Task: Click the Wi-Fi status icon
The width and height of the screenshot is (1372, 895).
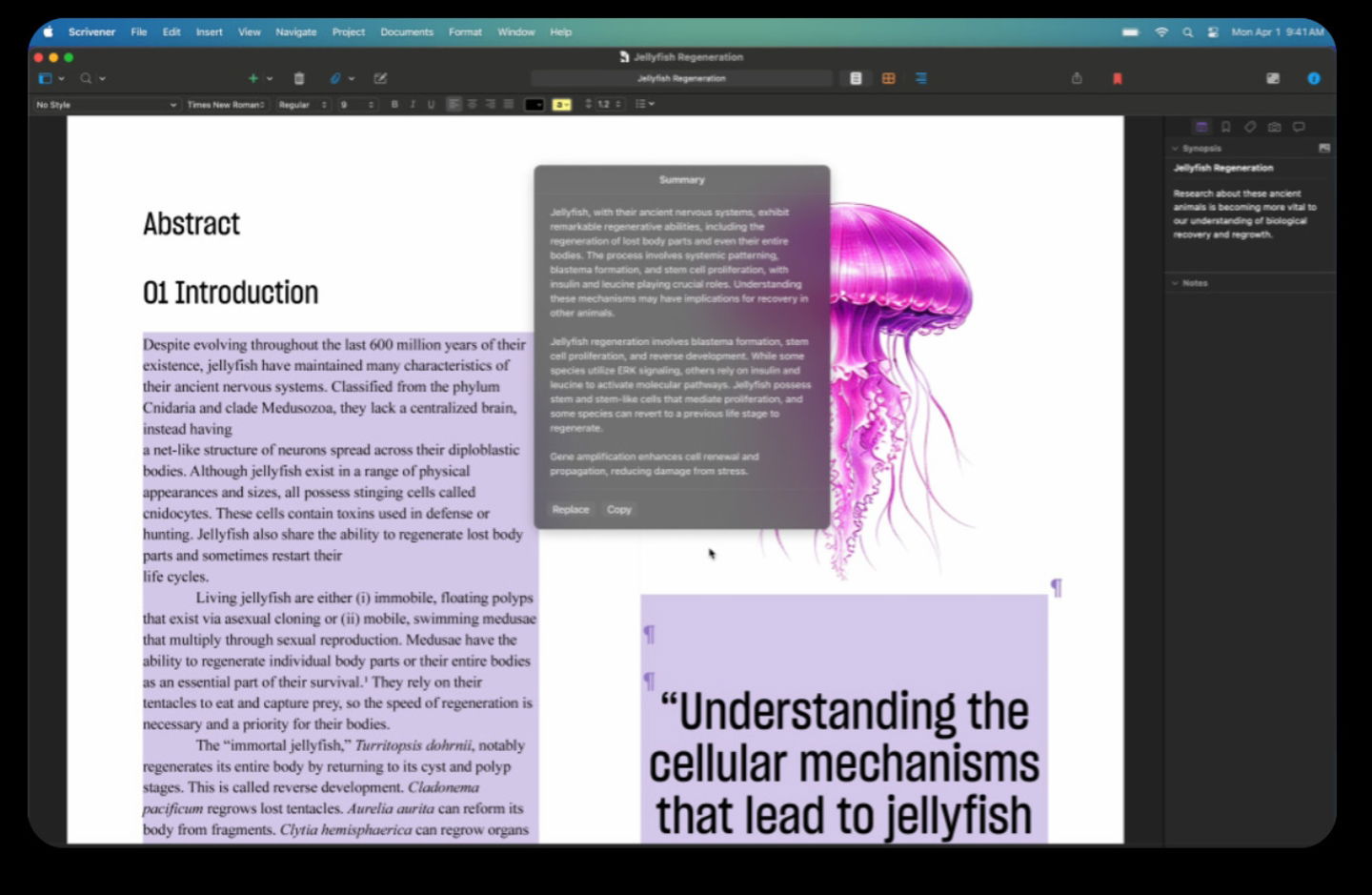Action: coord(1161,31)
